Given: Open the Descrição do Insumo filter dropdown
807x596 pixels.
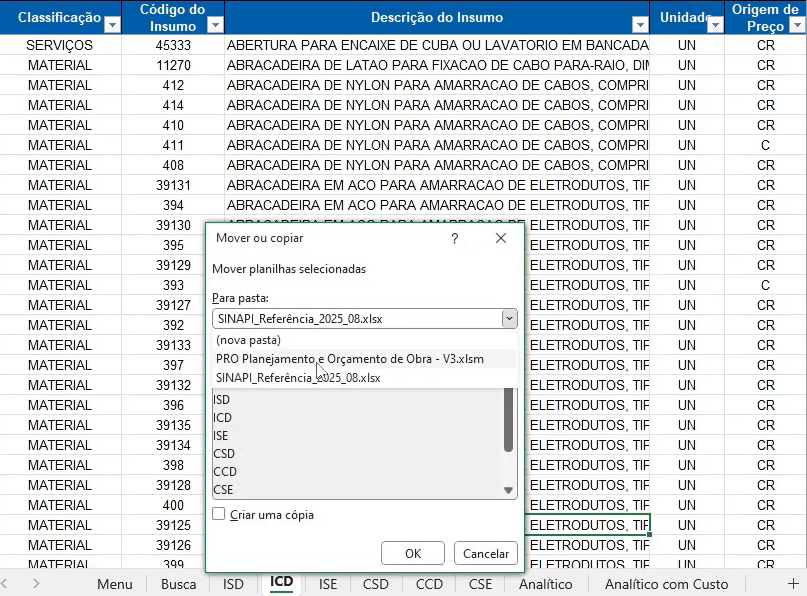Looking at the screenshot, I should pyautogui.click(x=639, y=25).
